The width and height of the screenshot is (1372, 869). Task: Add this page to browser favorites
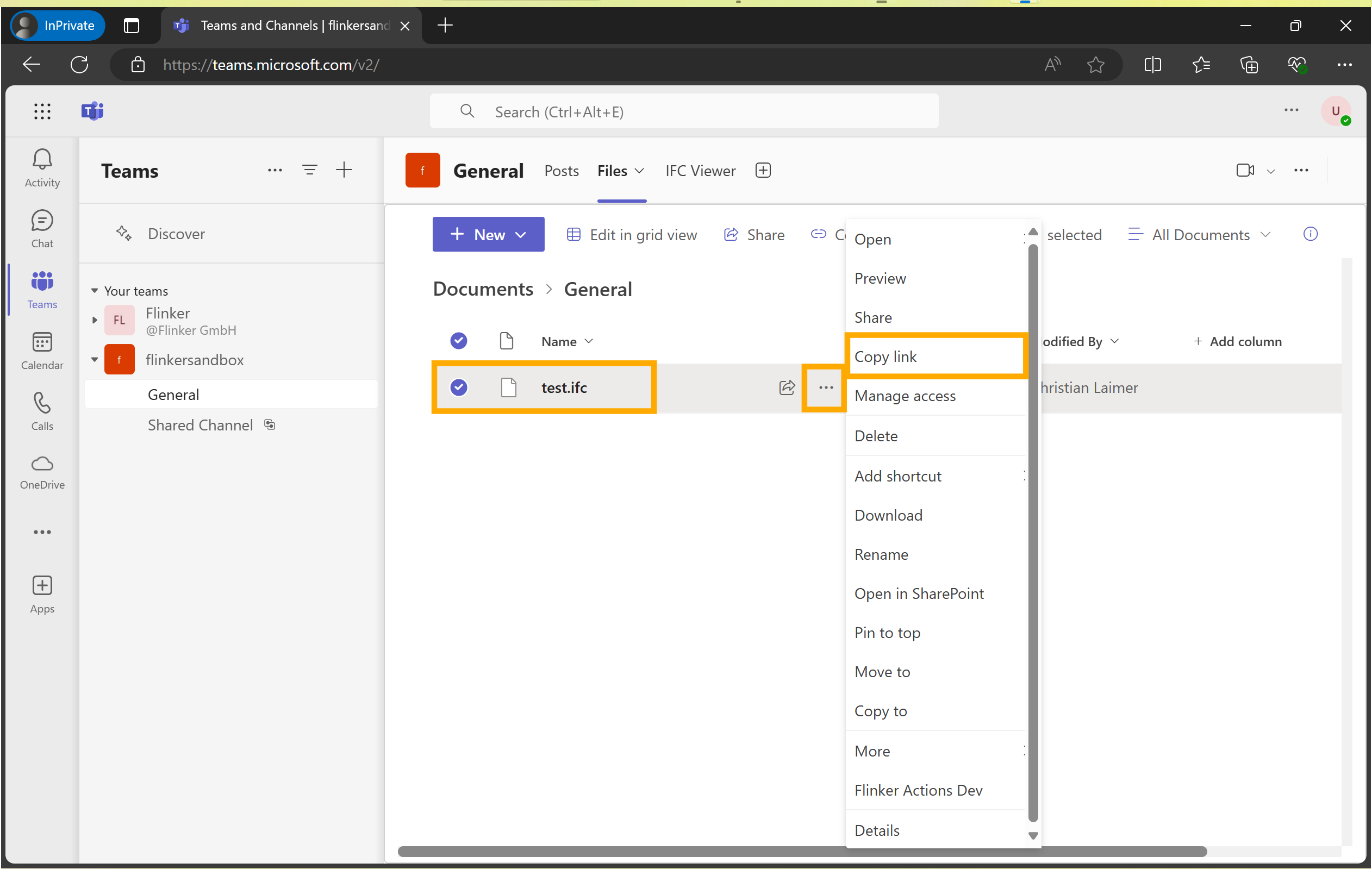point(1095,65)
